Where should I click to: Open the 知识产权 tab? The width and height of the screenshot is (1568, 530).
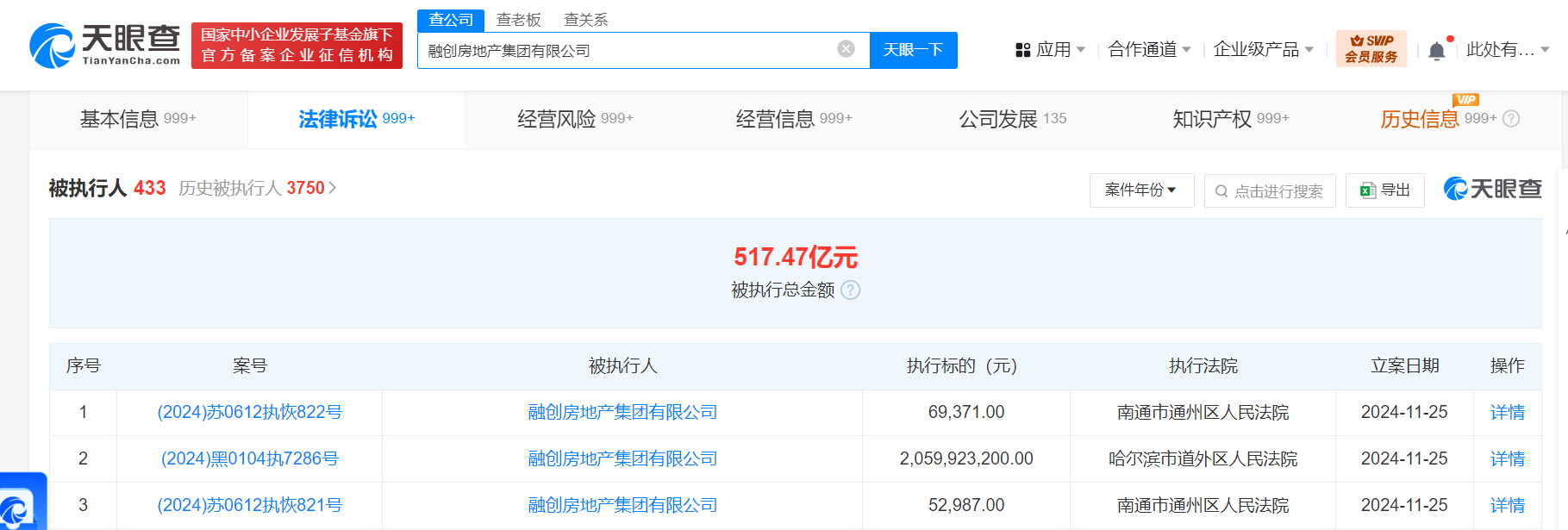click(1230, 119)
